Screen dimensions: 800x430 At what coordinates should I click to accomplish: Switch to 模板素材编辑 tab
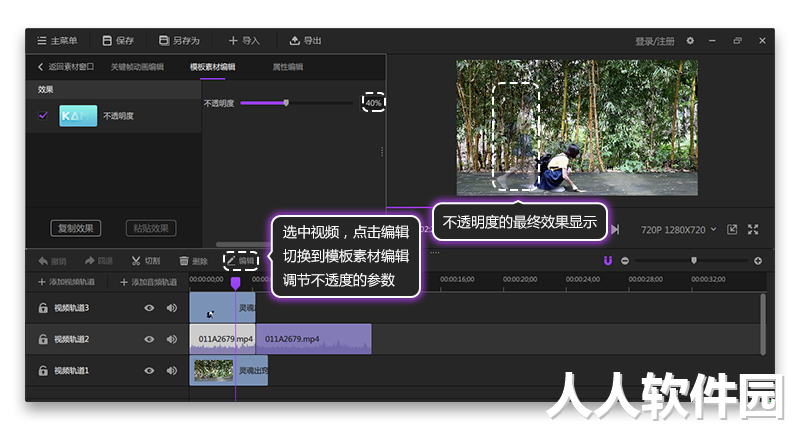pos(212,67)
